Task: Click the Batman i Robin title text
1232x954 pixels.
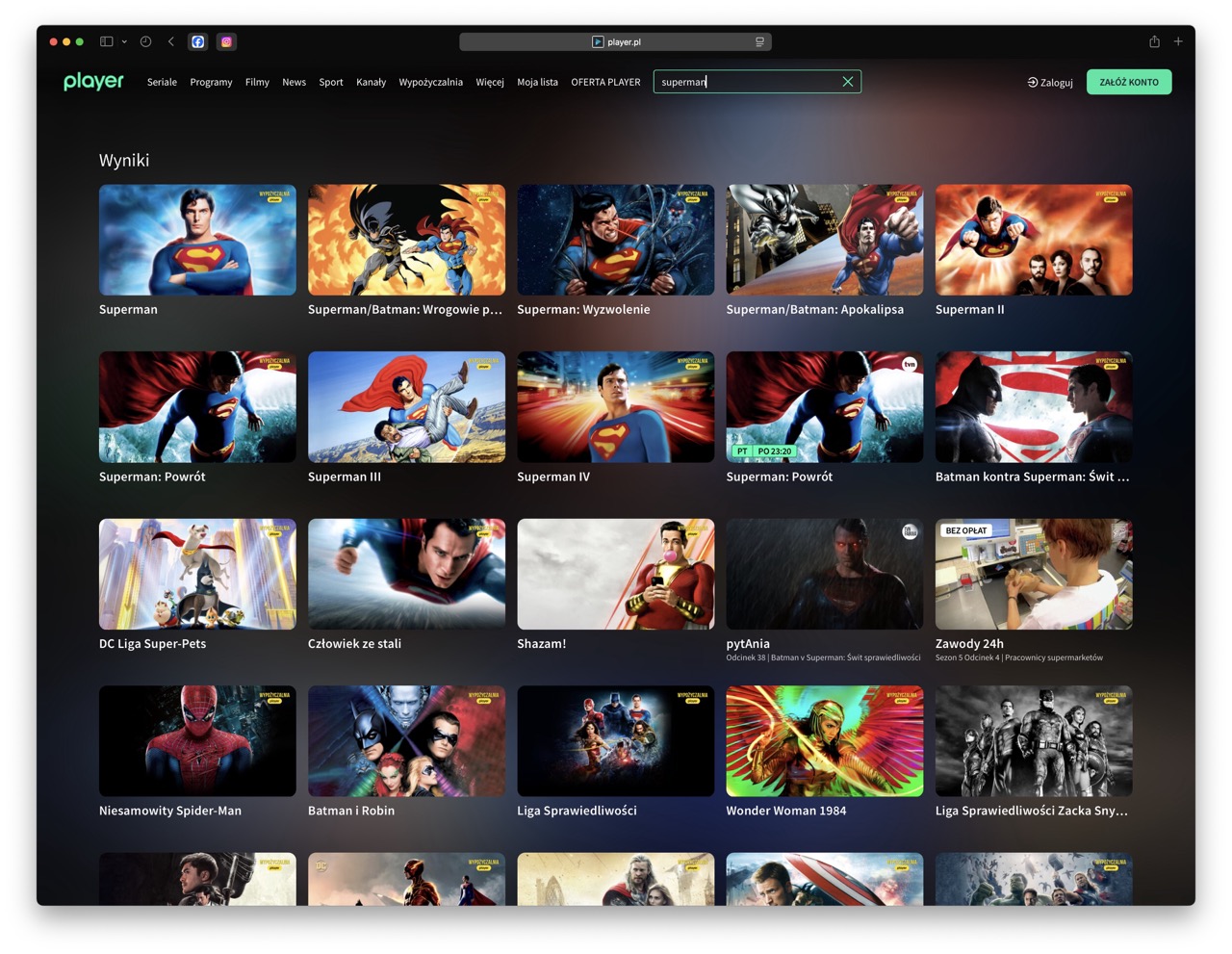Action: coord(351,811)
